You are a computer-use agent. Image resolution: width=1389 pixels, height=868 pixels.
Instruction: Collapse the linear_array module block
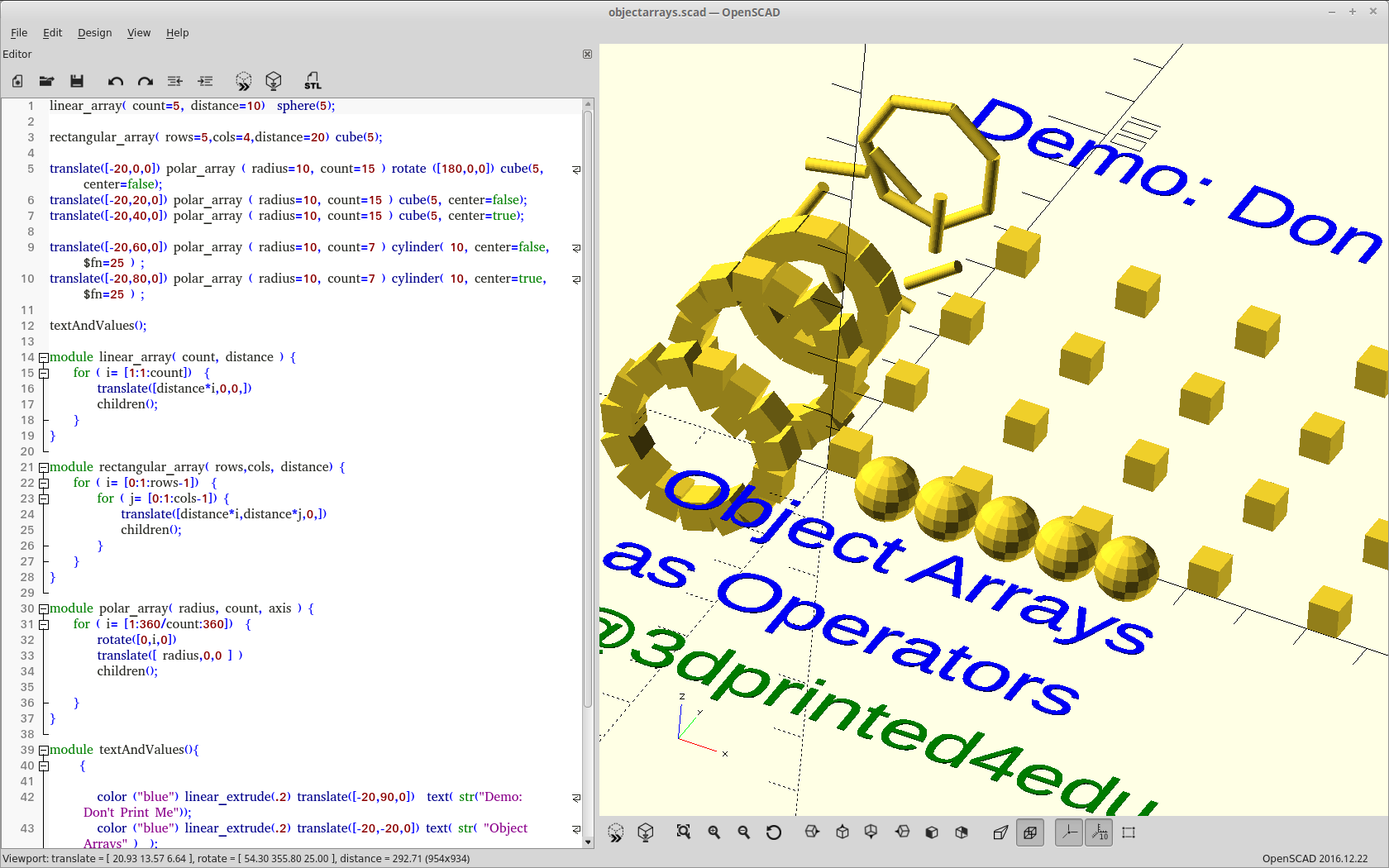tap(43, 357)
